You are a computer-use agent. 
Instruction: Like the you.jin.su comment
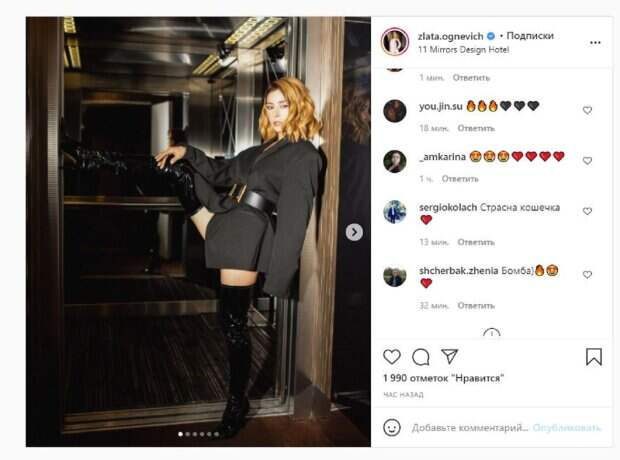tap(587, 110)
